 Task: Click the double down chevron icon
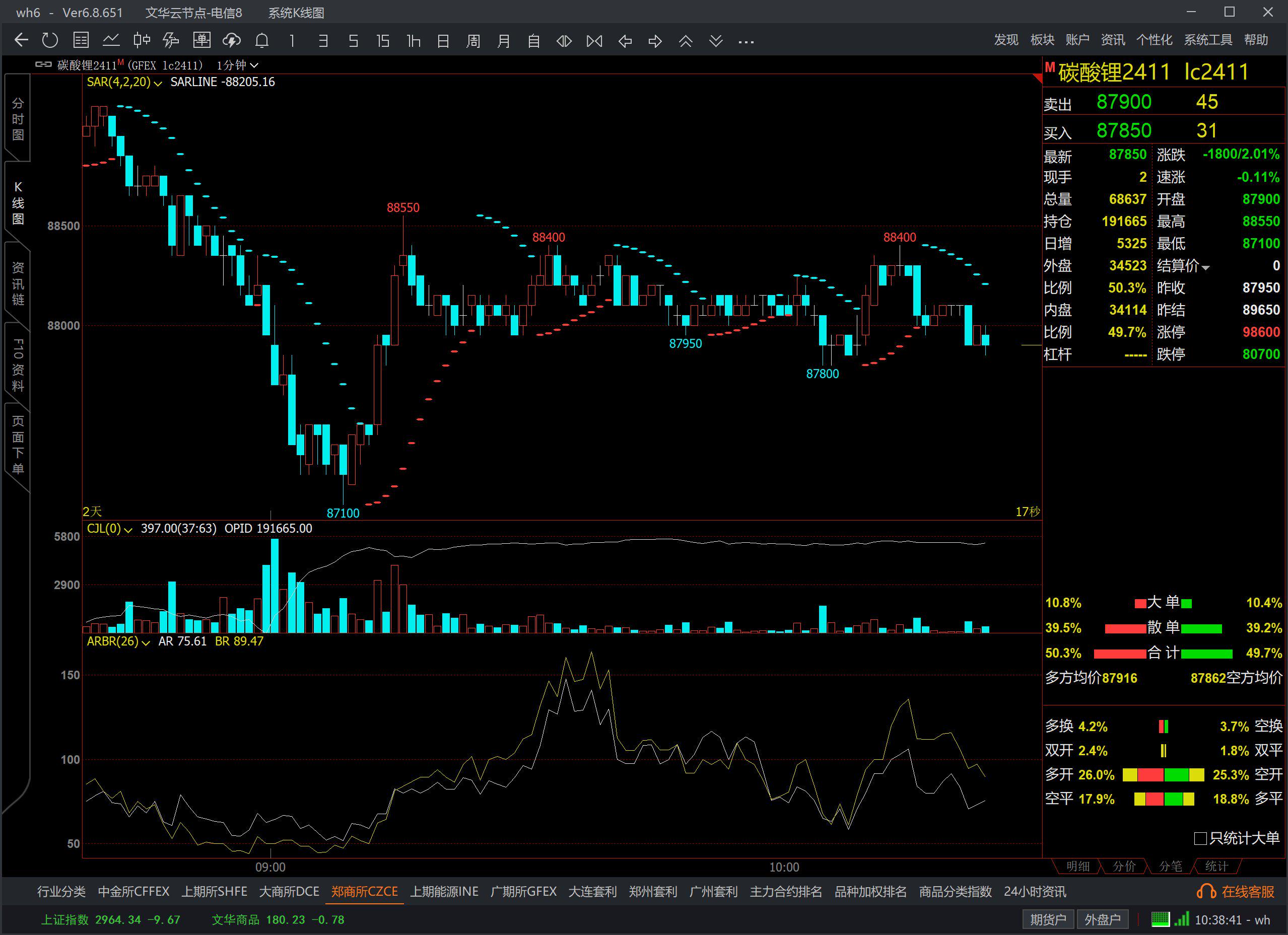click(716, 41)
